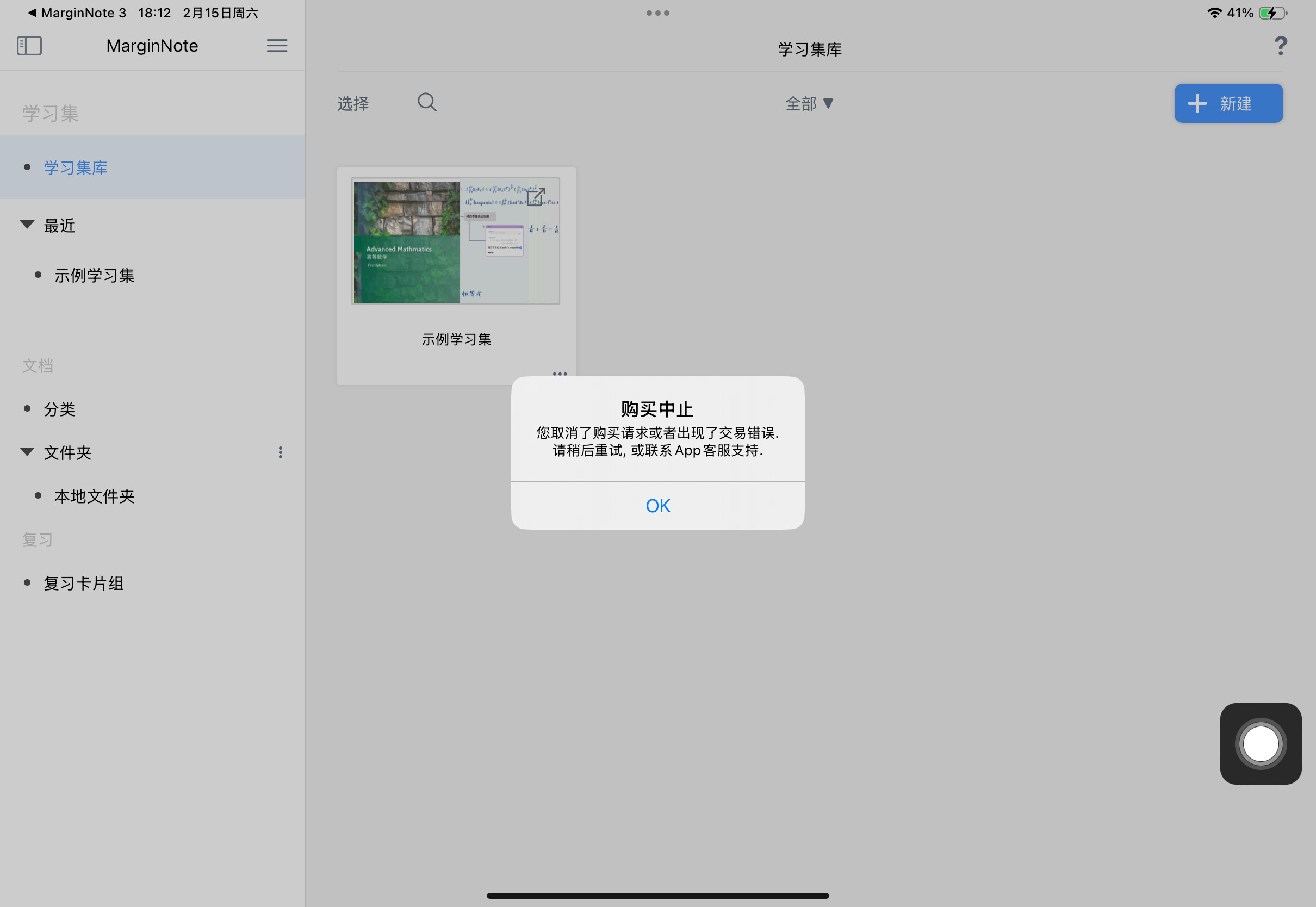Image resolution: width=1316 pixels, height=907 pixels.
Task: Select 学习集库 in the sidebar
Action: 152,167
